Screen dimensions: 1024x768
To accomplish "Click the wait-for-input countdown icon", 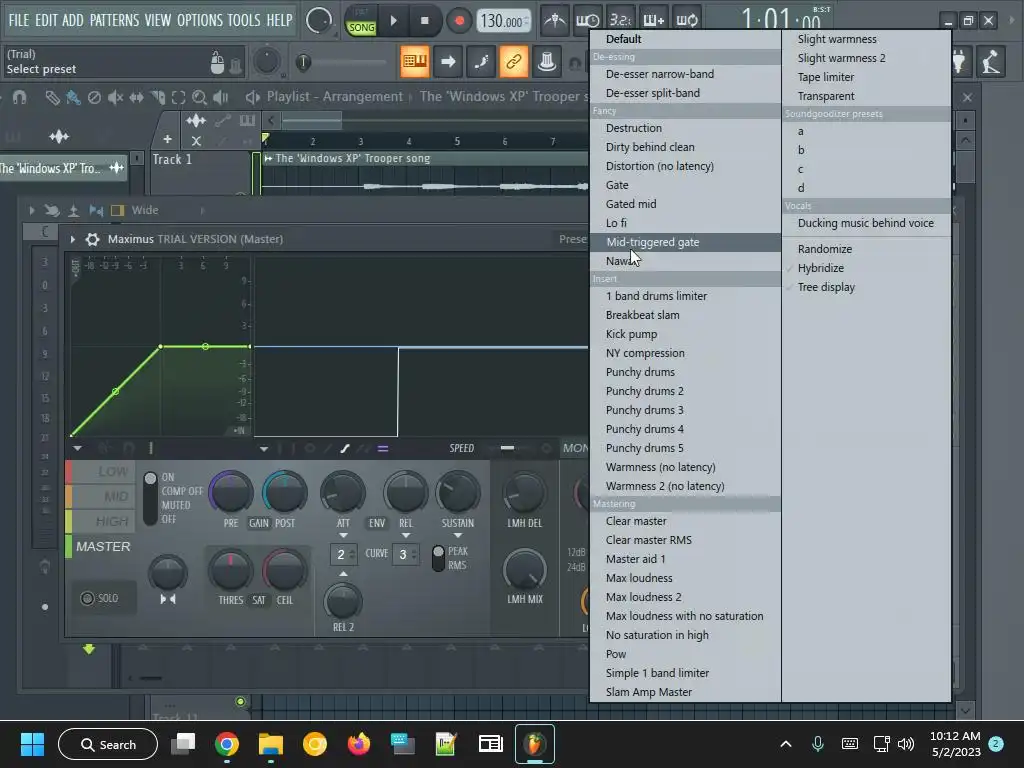I will (587, 20).
